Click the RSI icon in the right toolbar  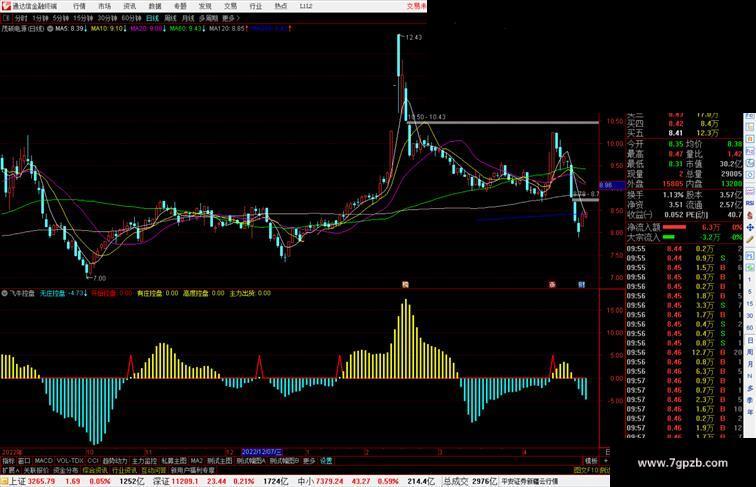(x=750, y=204)
